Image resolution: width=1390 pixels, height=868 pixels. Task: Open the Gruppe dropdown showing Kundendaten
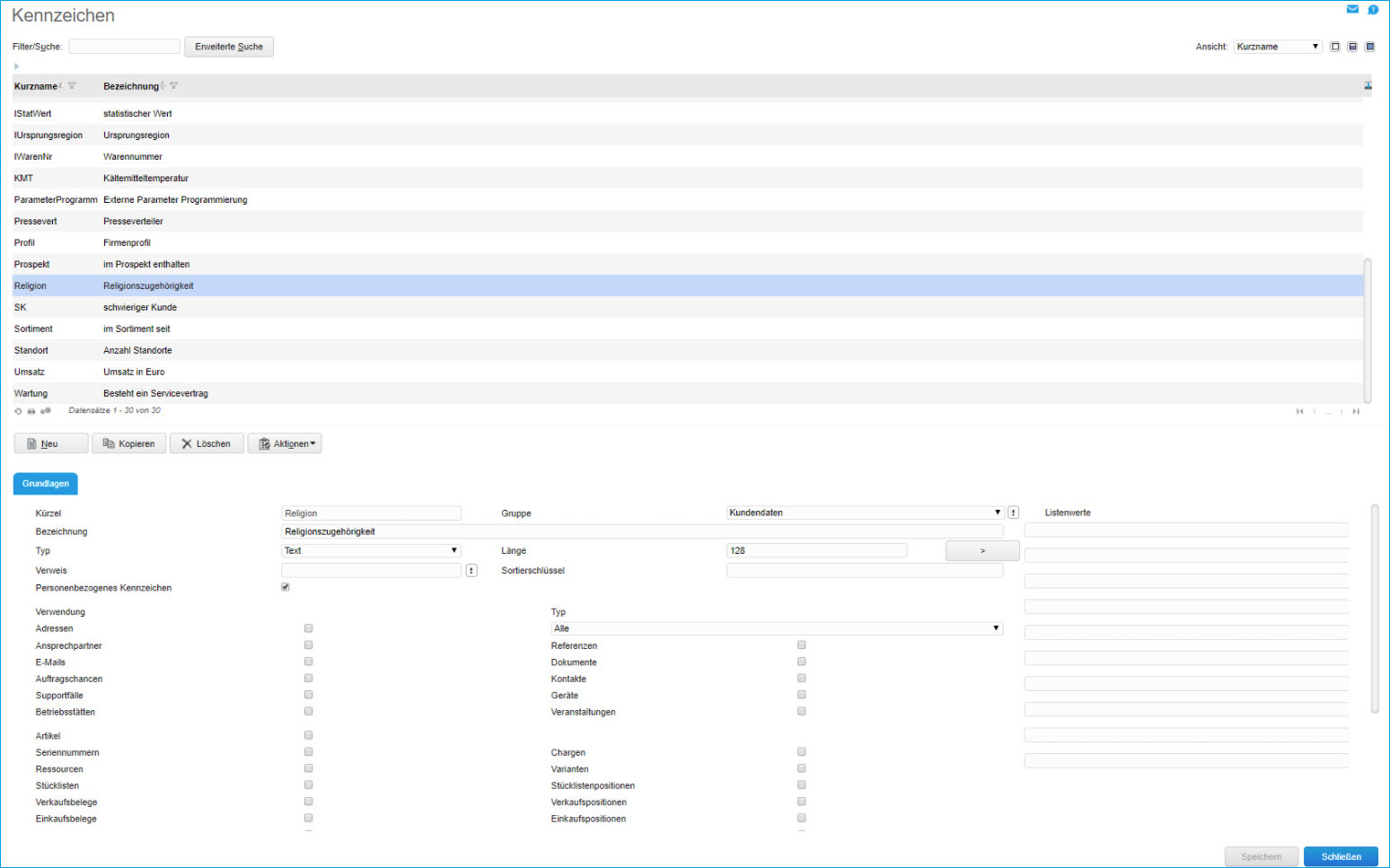click(865, 513)
